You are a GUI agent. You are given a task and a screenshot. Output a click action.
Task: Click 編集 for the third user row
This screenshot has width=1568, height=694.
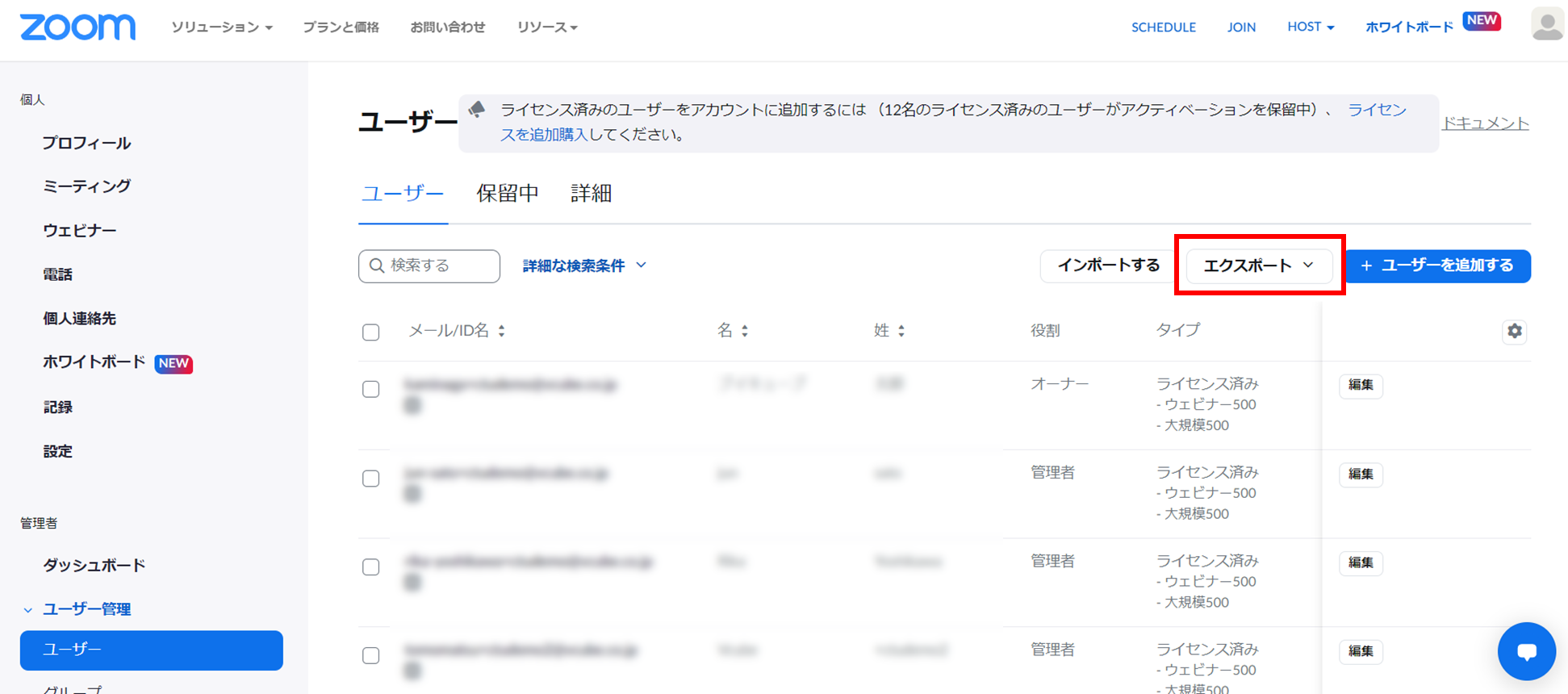[1361, 563]
